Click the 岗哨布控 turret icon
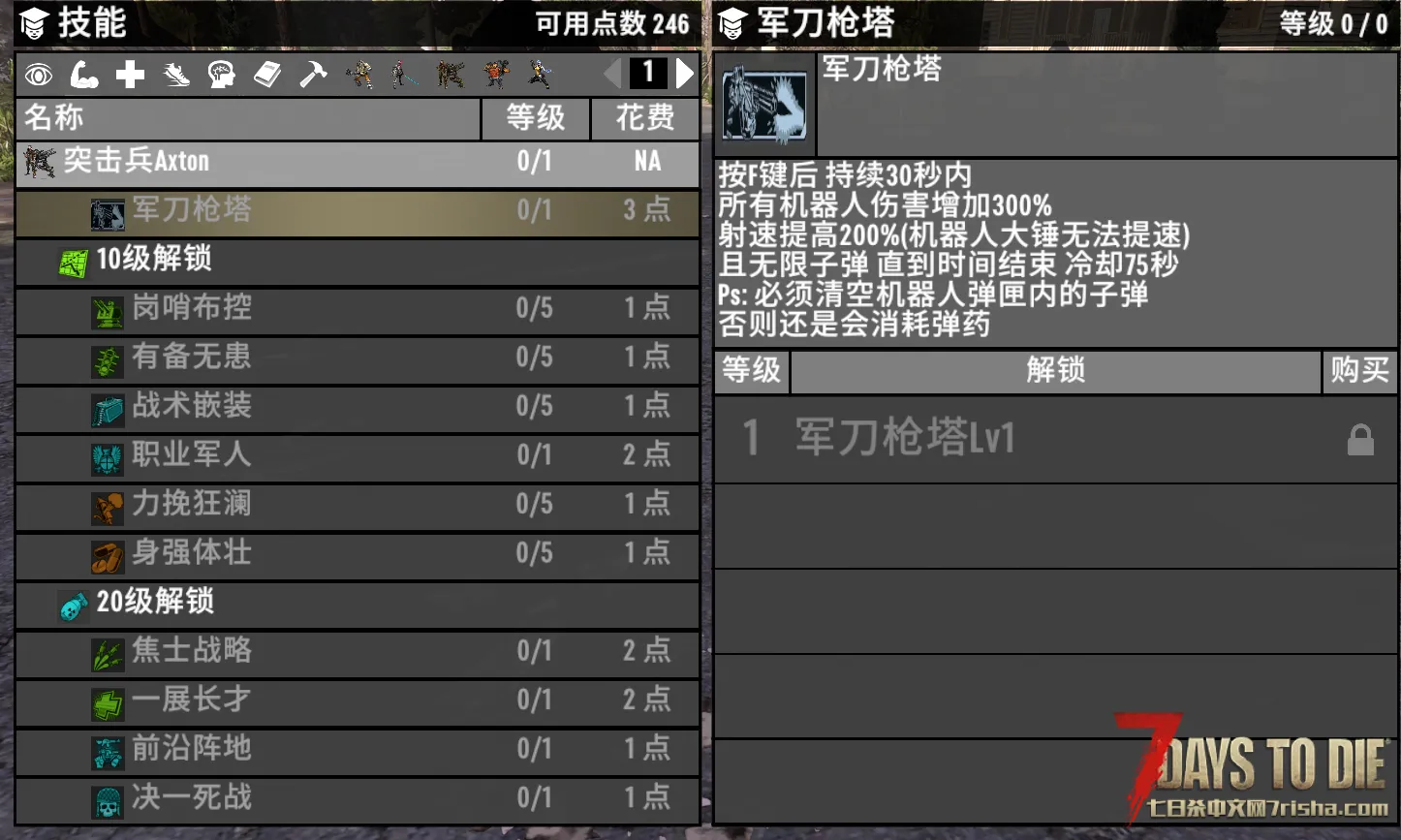The height and width of the screenshot is (840, 1401). coord(108,312)
